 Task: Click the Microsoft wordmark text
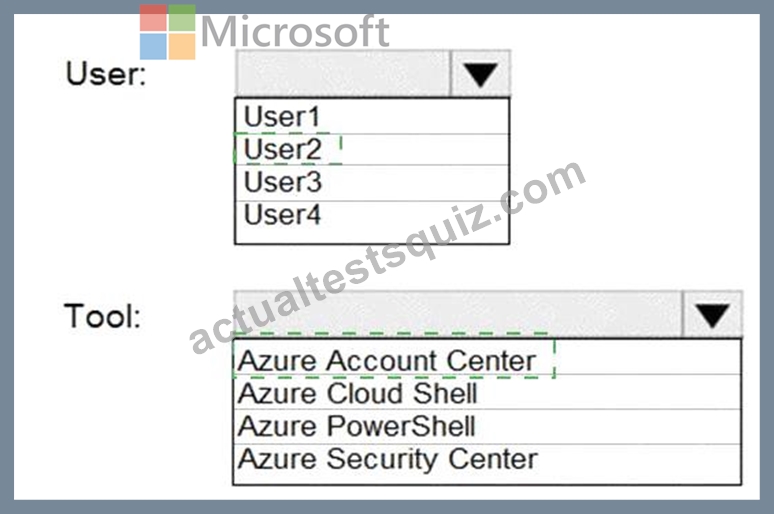[x=295, y=32]
